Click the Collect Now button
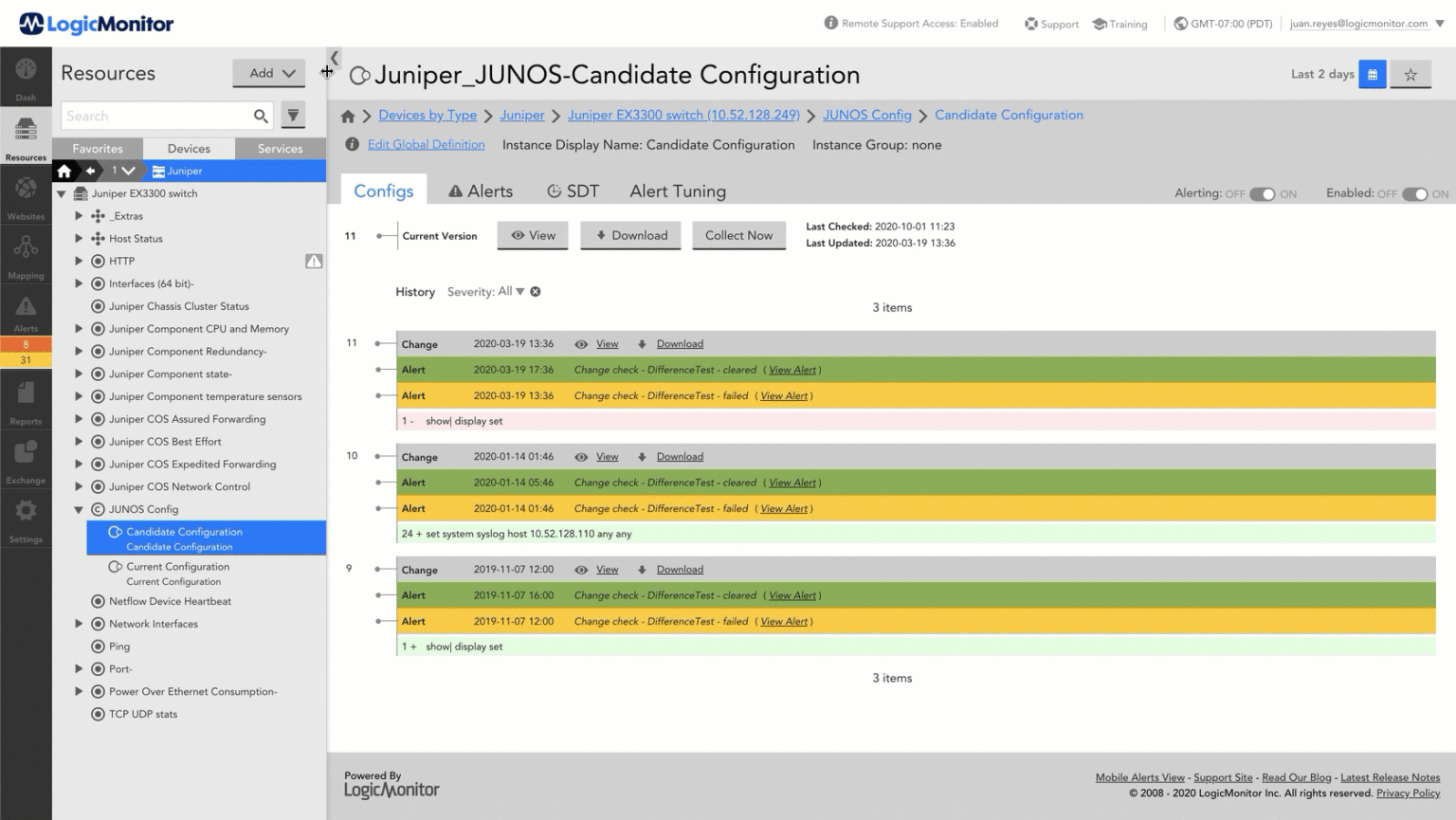This screenshot has width=1456, height=820. [738, 235]
